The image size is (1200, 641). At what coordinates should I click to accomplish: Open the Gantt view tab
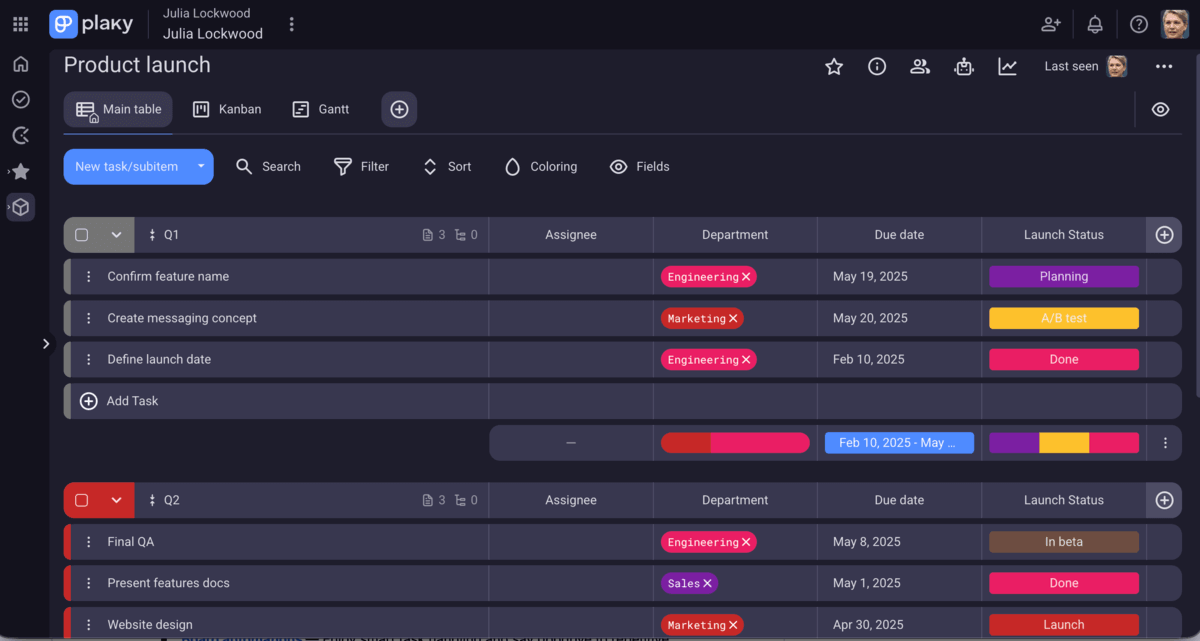(x=320, y=109)
